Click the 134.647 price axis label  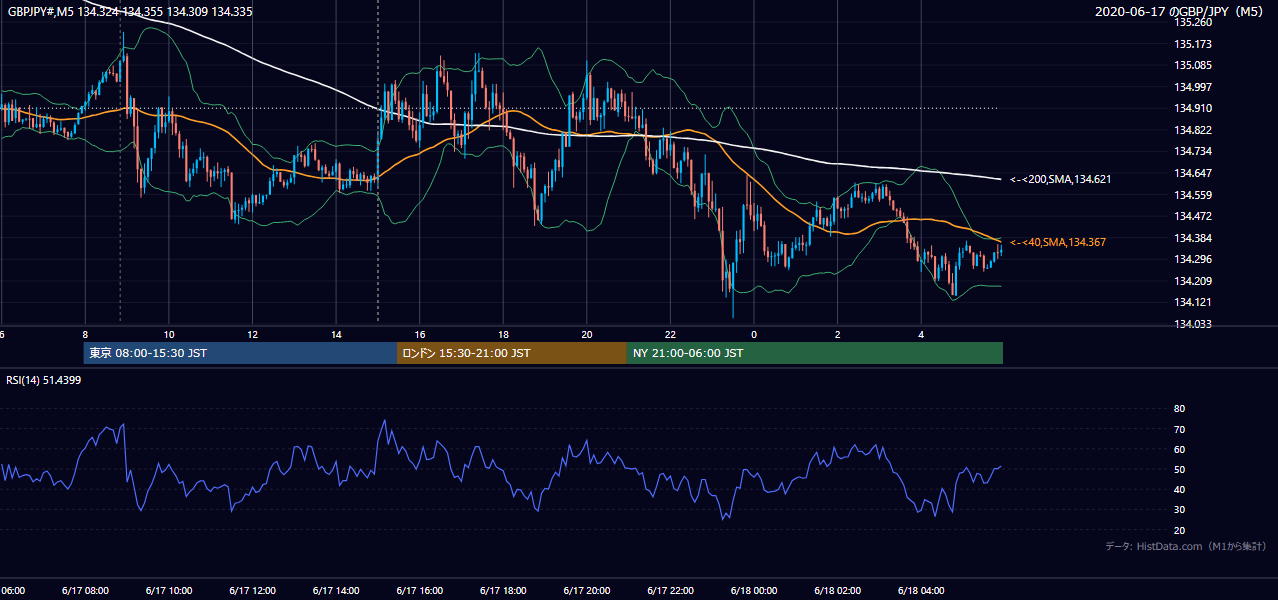(1193, 173)
